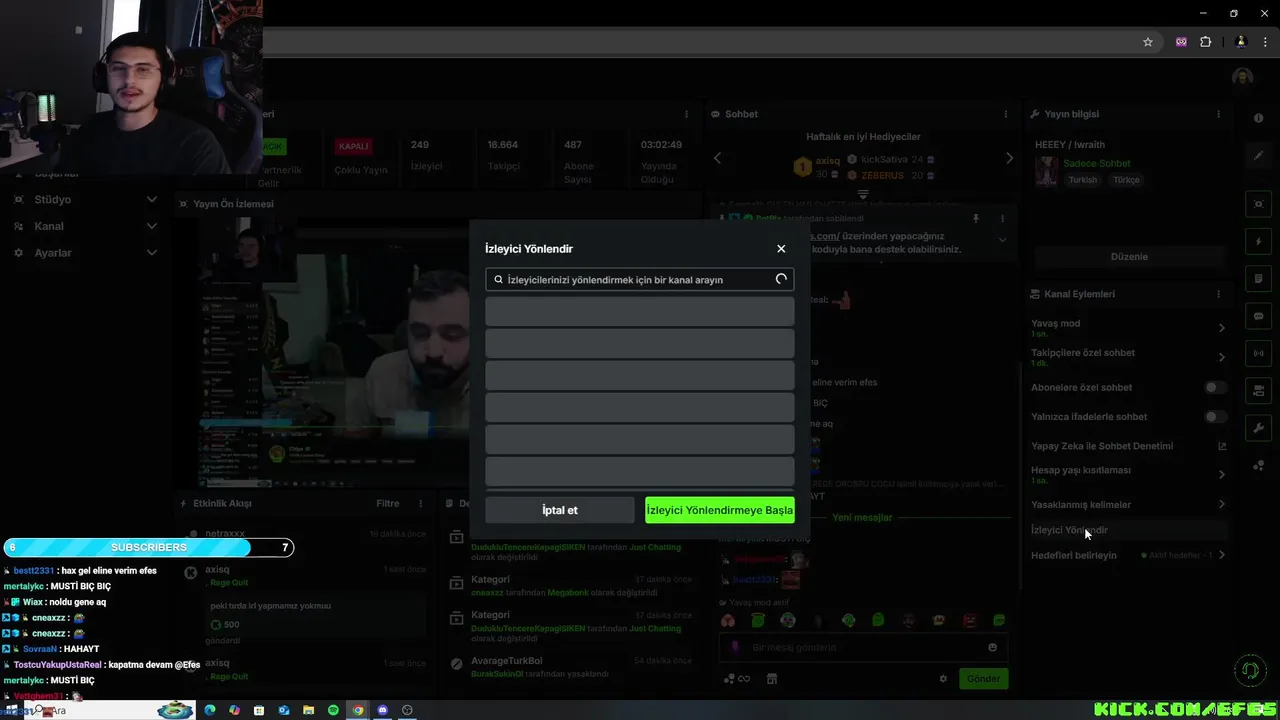Click the Düzenle button in Yayın bilgisi
The image size is (1280, 720).
coord(1129,257)
